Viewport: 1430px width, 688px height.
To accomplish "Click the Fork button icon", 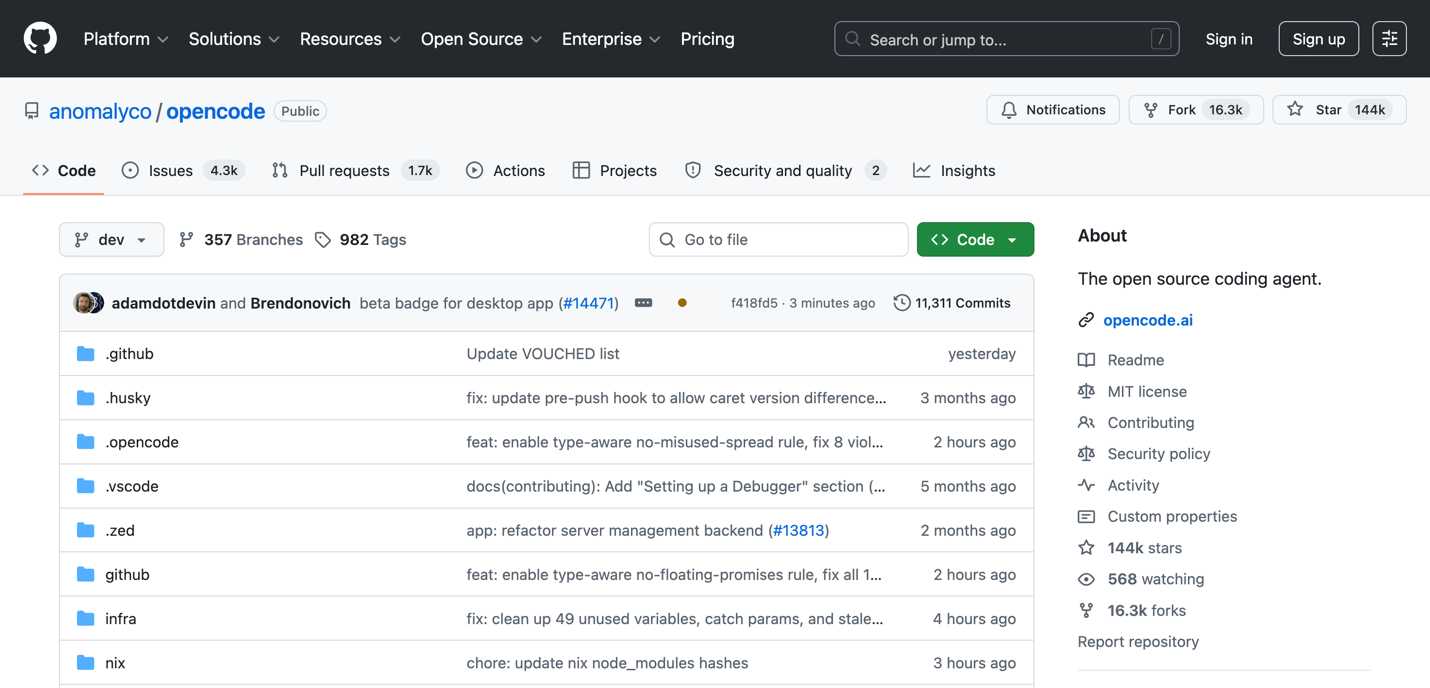I will [x=1151, y=110].
